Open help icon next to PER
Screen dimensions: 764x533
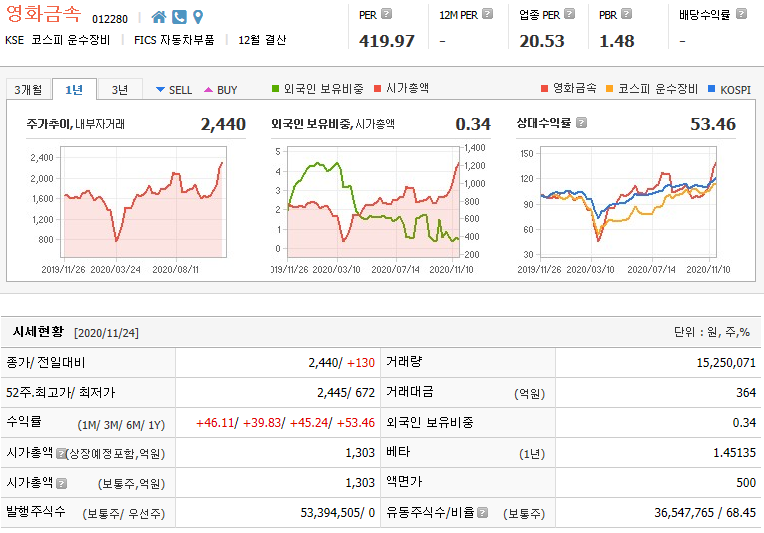386,14
